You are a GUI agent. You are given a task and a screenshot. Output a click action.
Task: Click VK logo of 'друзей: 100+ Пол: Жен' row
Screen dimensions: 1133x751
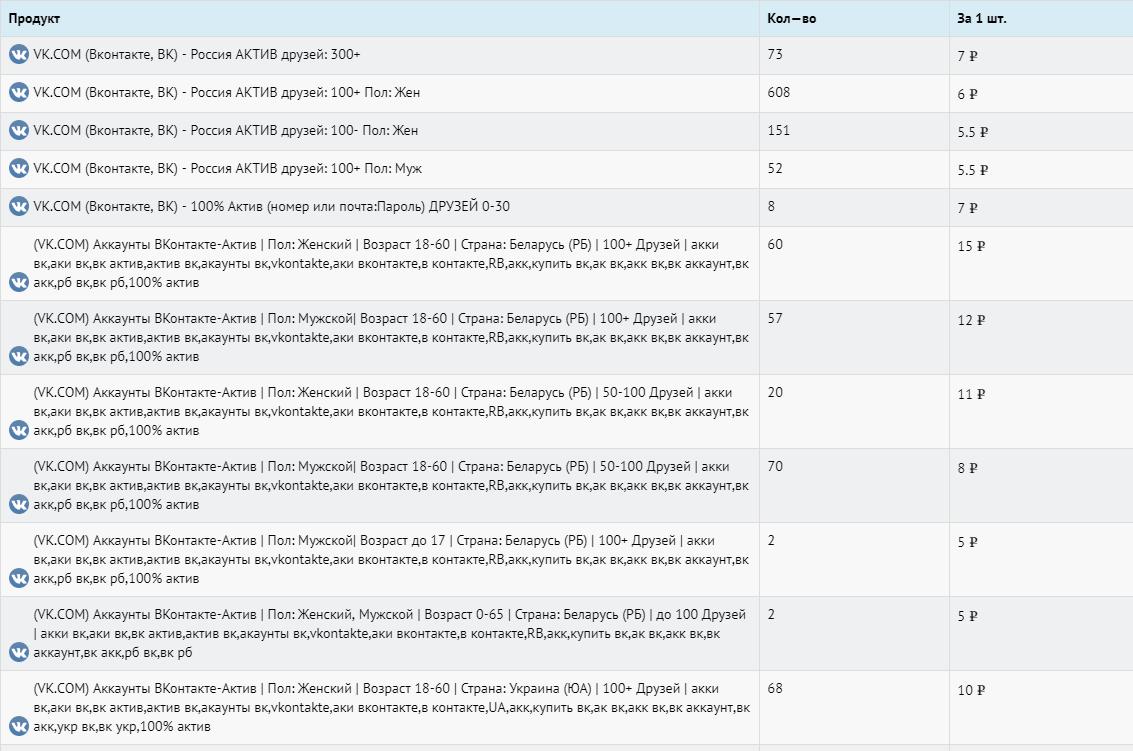coord(19,93)
